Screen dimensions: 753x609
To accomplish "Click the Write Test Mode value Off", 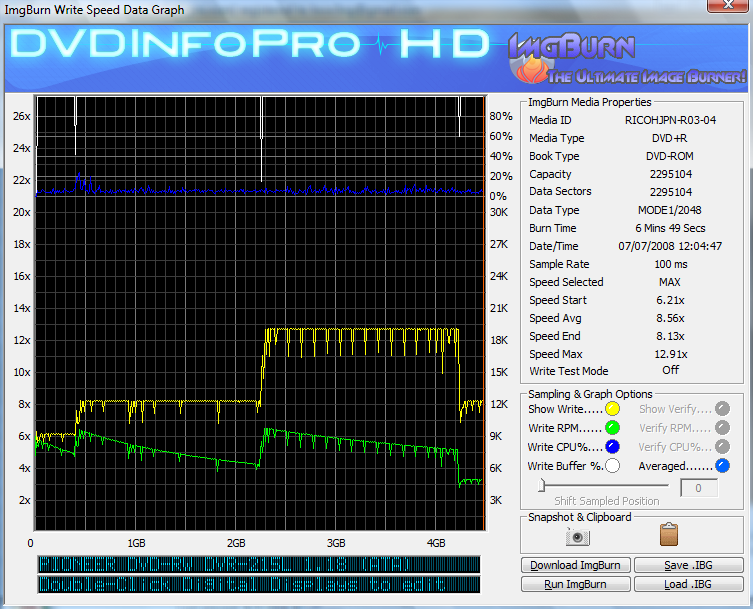I will click(670, 370).
